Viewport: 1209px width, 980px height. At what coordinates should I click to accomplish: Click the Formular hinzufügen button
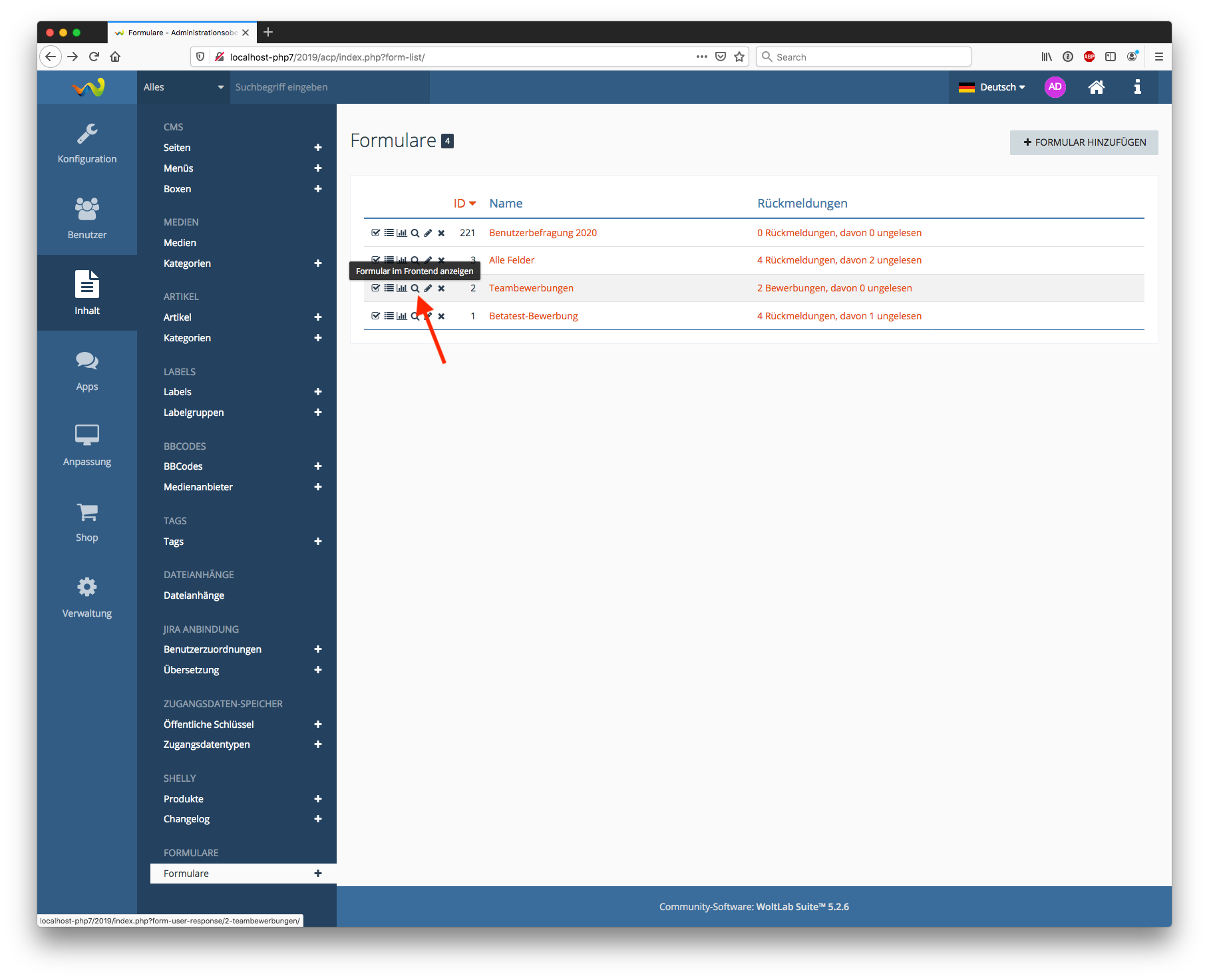click(1084, 142)
